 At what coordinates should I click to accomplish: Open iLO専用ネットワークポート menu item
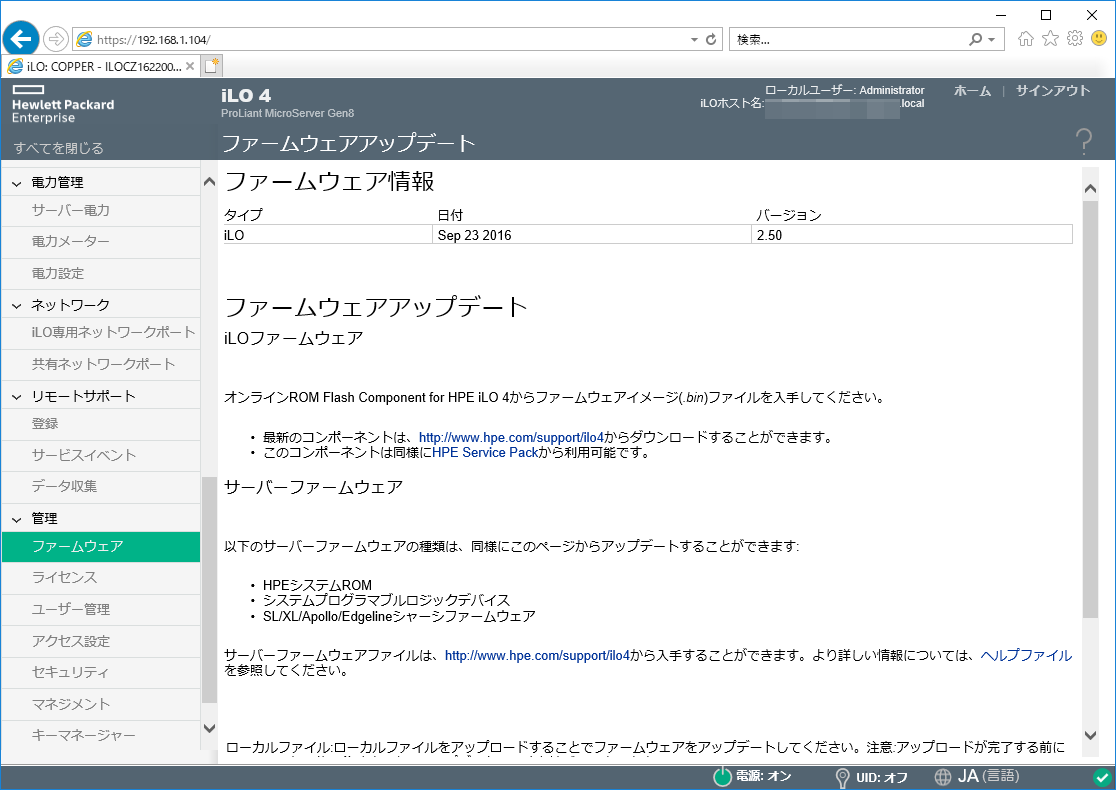click(x=101, y=332)
